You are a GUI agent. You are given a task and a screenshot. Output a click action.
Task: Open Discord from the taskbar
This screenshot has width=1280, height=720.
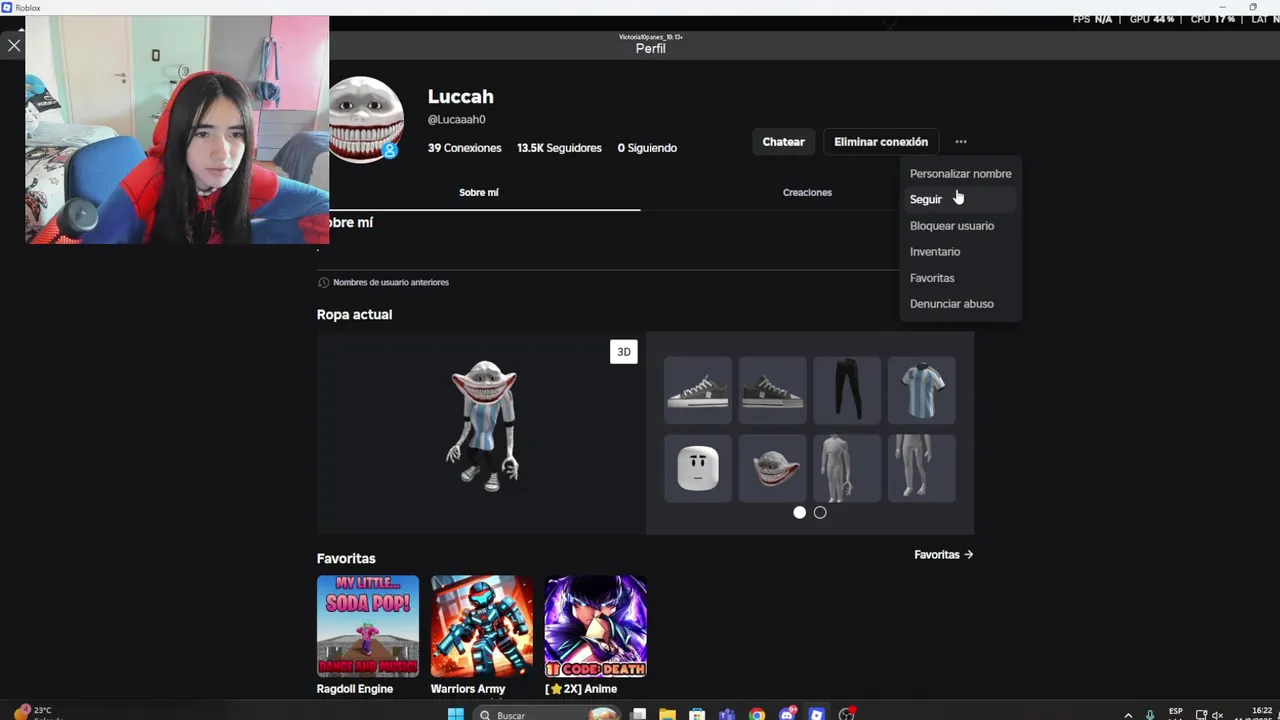[x=787, y=714]
